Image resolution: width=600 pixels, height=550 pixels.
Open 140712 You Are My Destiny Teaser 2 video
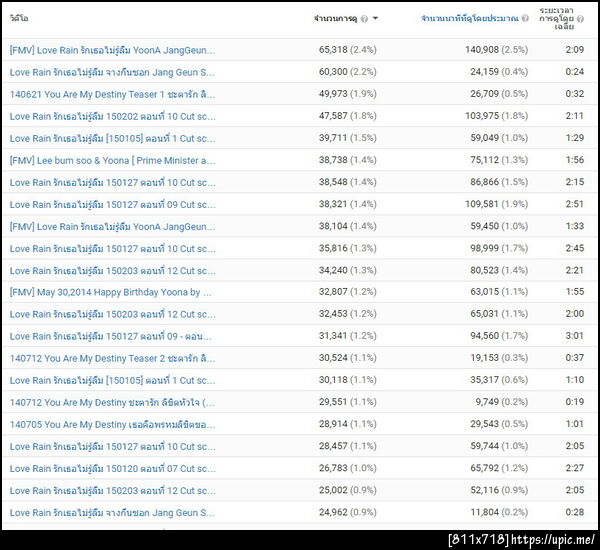[x=112, y=358]
